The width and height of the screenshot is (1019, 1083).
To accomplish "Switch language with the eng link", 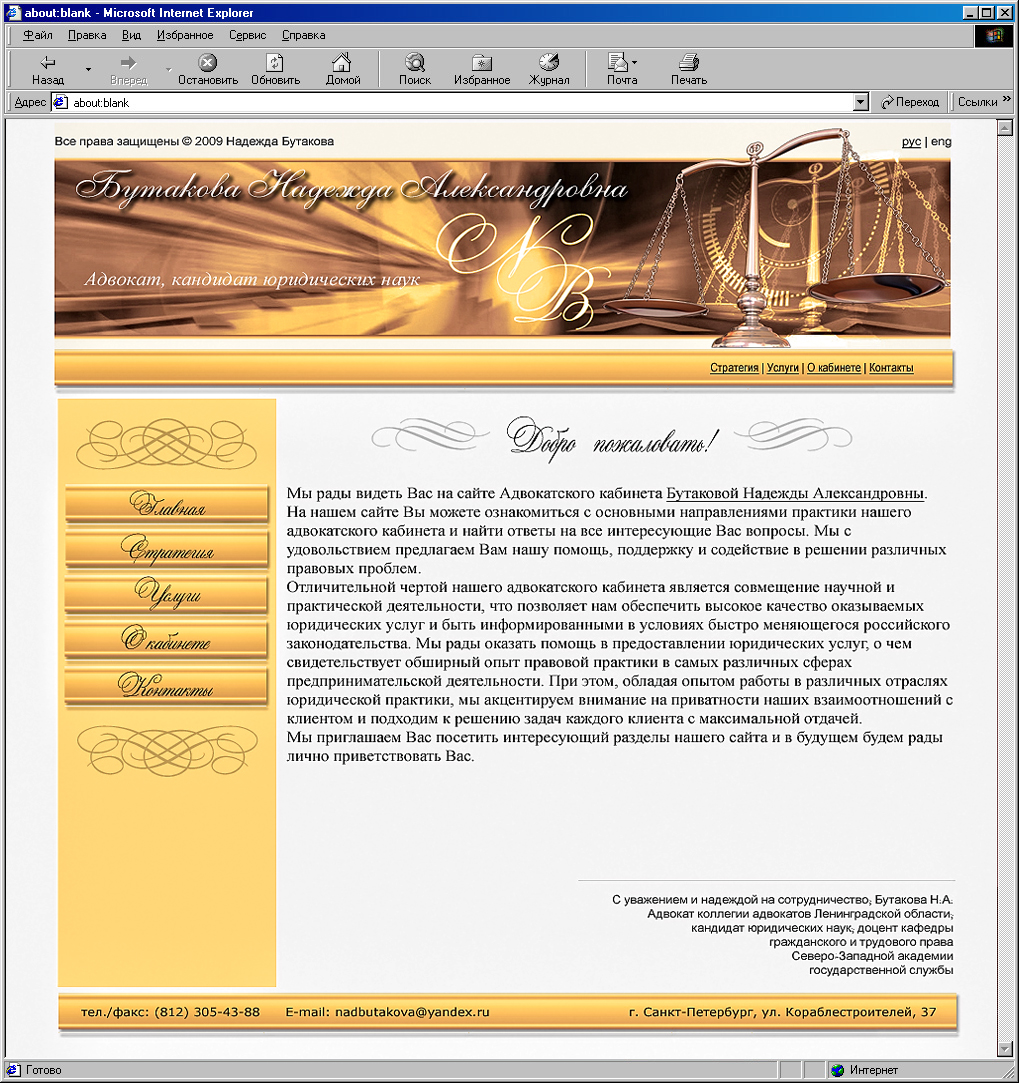I will [941, 142].
